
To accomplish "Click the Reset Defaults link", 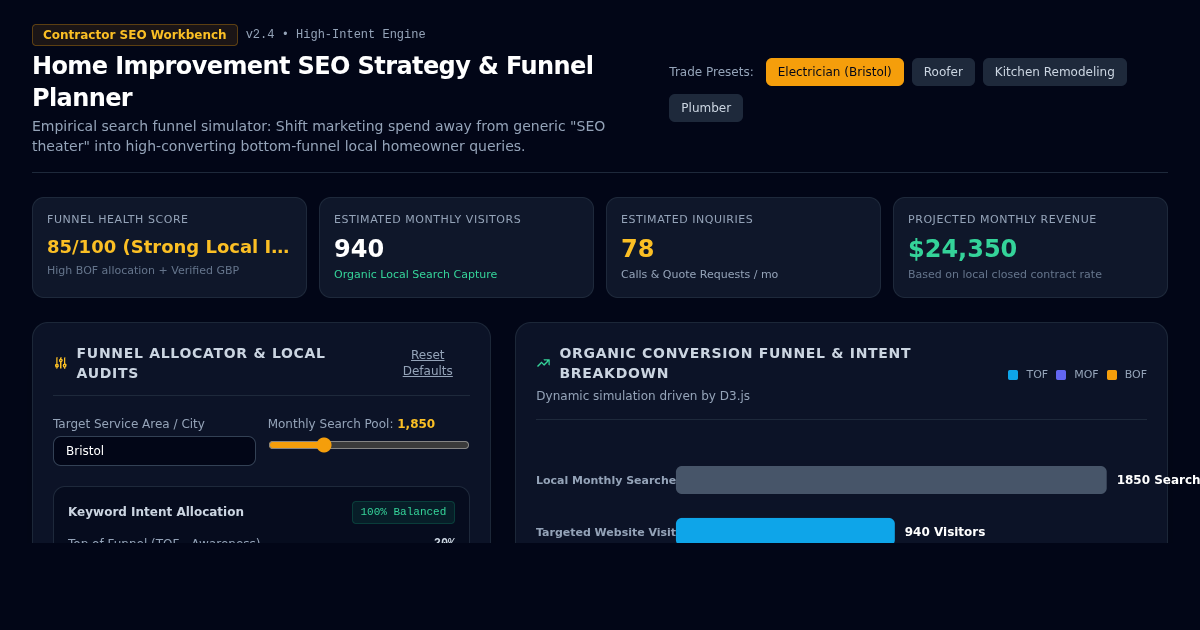I will (x=427, y=363).
